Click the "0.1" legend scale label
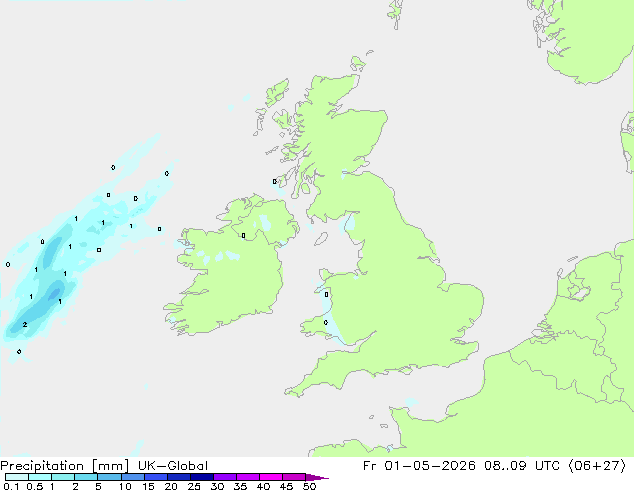 tap(11, 486)
